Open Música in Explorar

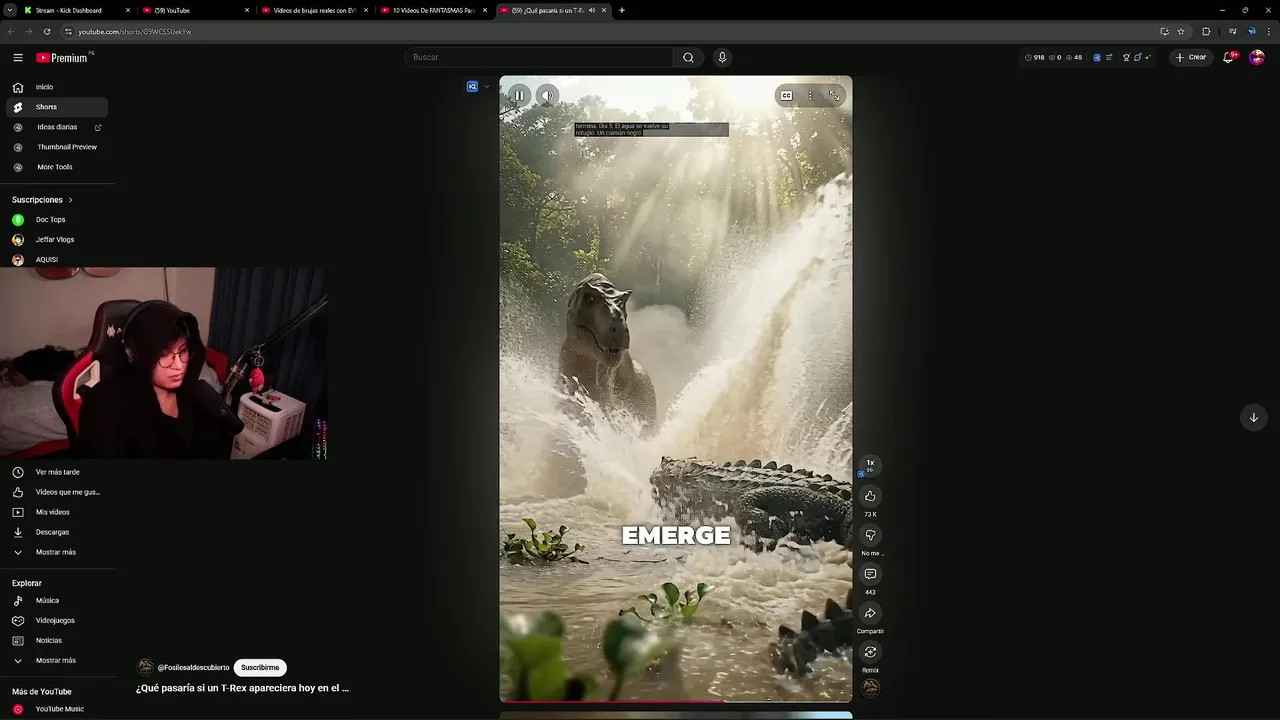(57, 600)
